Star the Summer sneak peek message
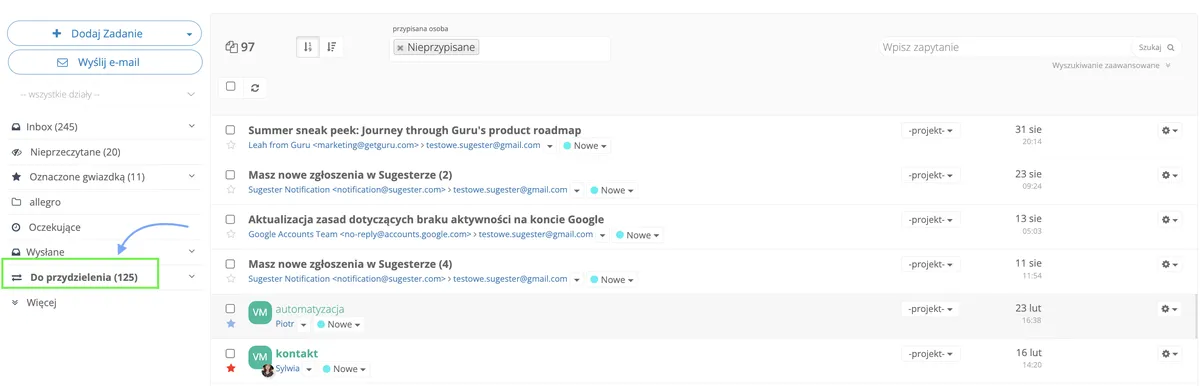The height and width of the screenshot is (386, 1200). coord(231,146)
